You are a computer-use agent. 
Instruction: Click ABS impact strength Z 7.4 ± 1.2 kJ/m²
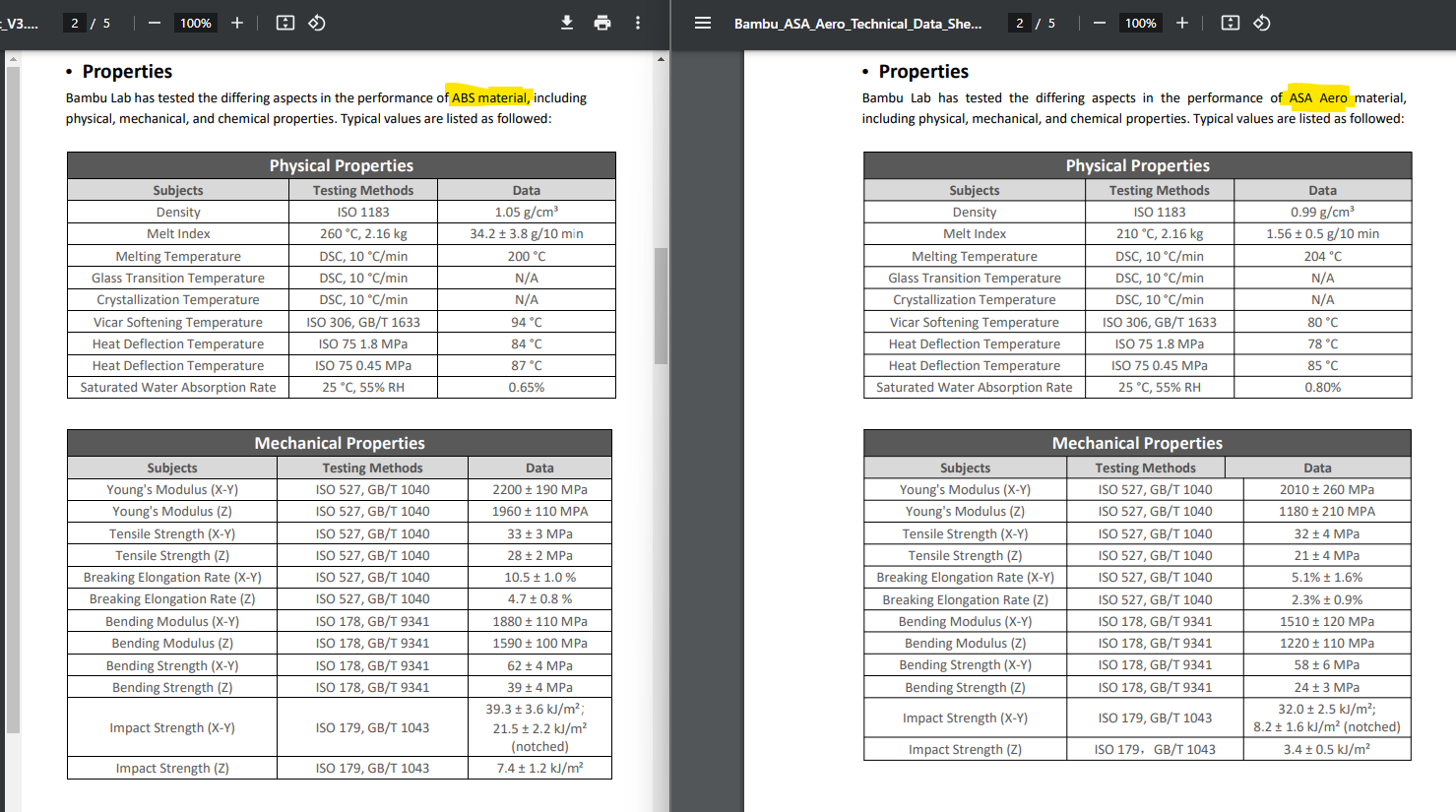click(539, 768)
